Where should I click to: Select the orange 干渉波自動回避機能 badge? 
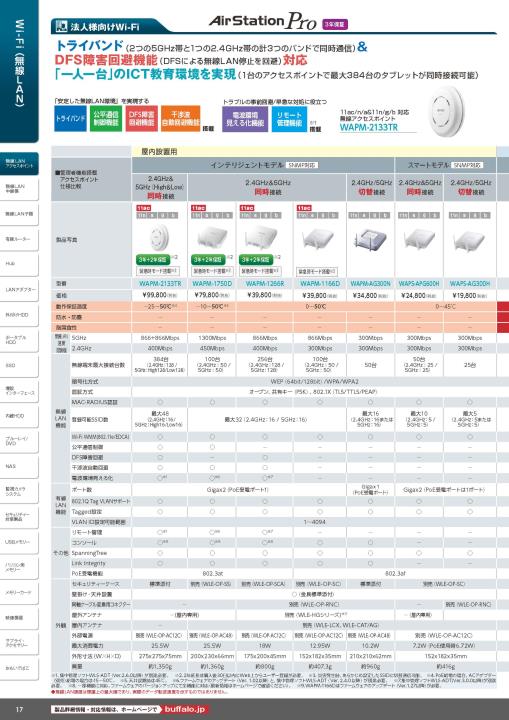click(x=181, y=118)
